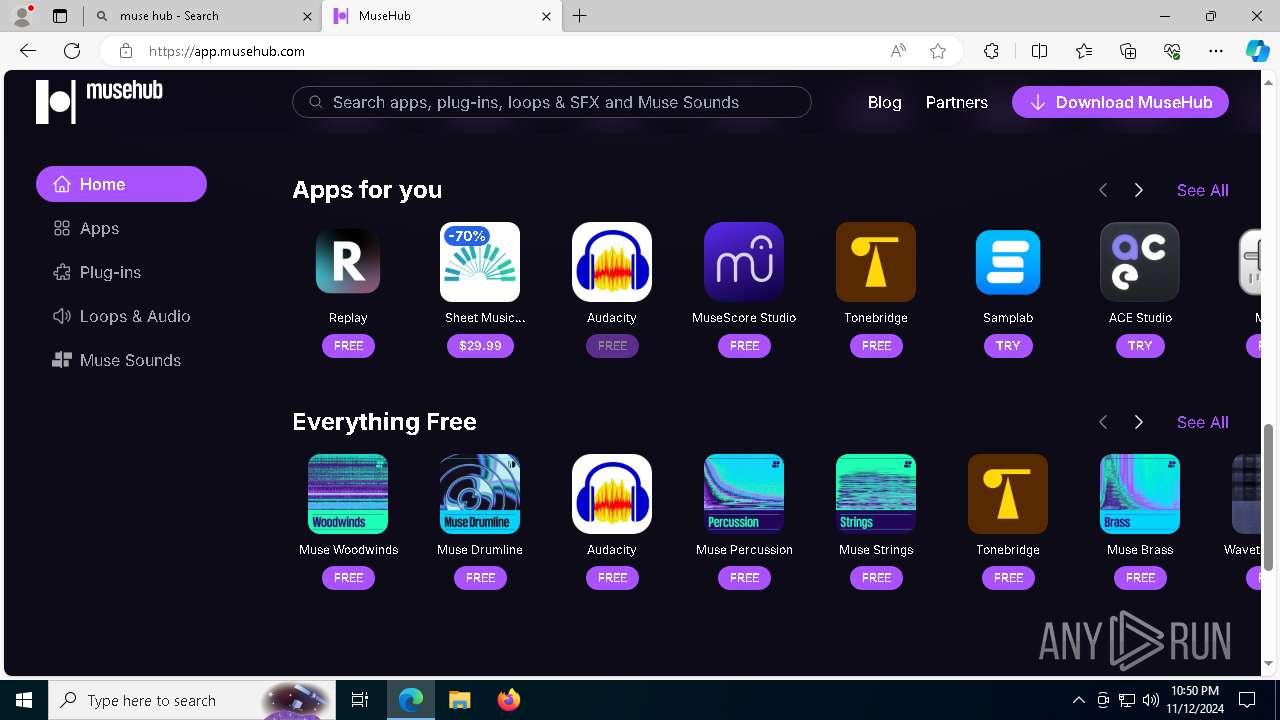
Task: Click Download MuseHub button
Action: pos(1120,102)
